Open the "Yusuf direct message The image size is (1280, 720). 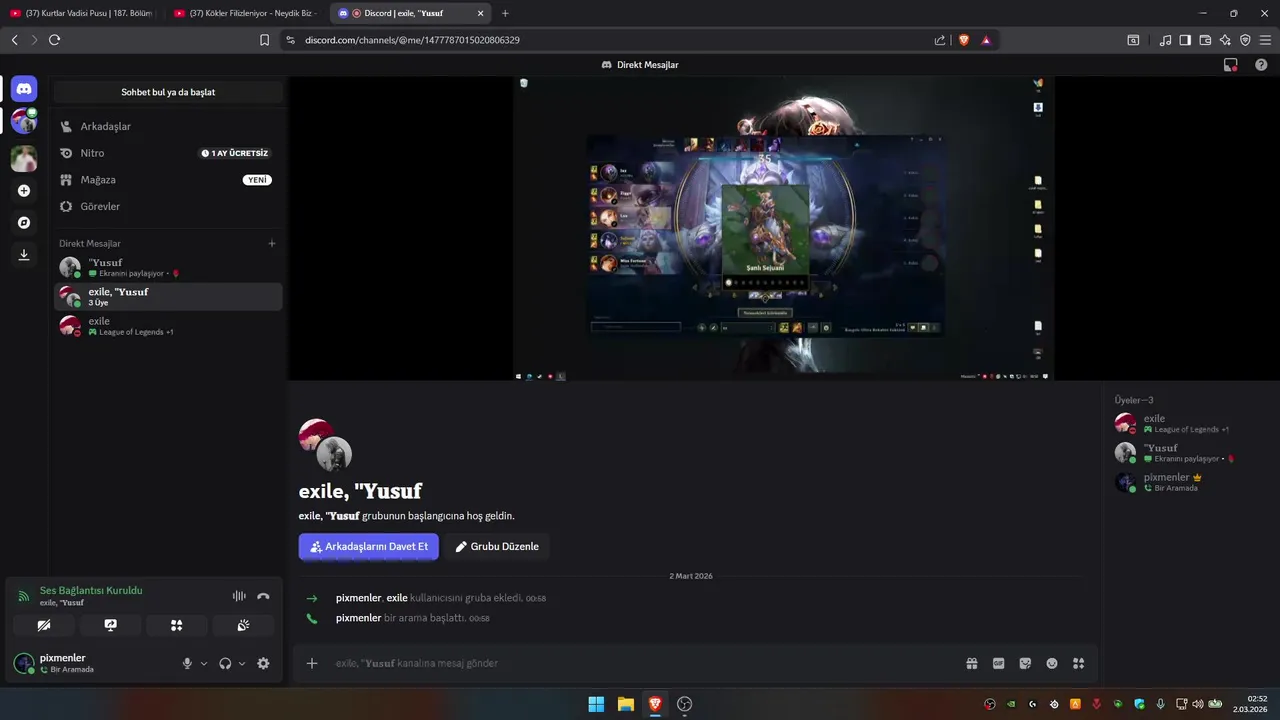point(168,267)
